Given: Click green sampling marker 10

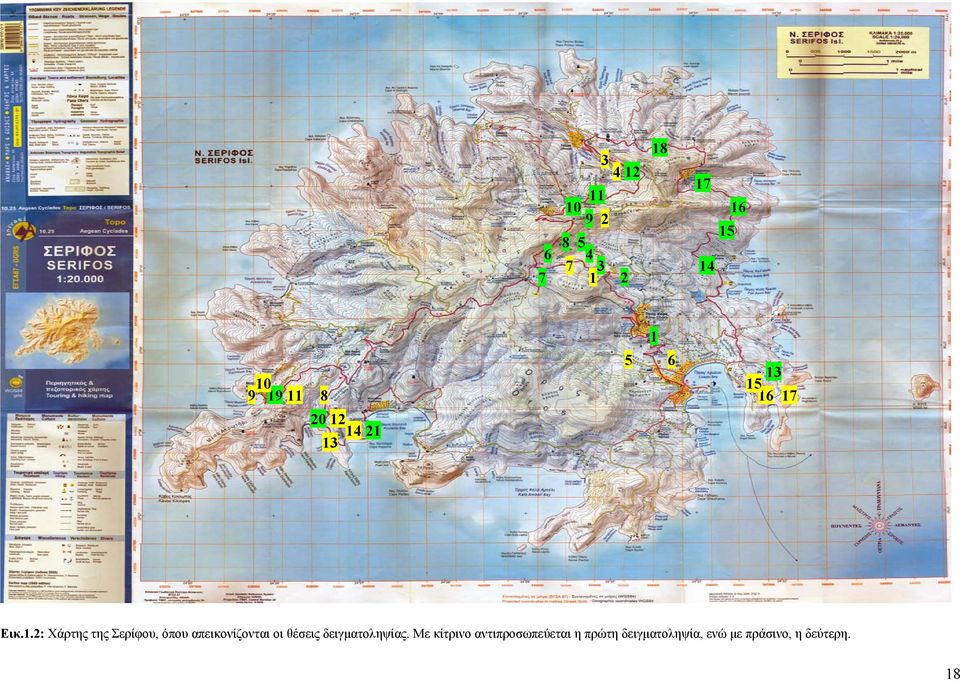Looking at the screenshot, I should 573,207.
